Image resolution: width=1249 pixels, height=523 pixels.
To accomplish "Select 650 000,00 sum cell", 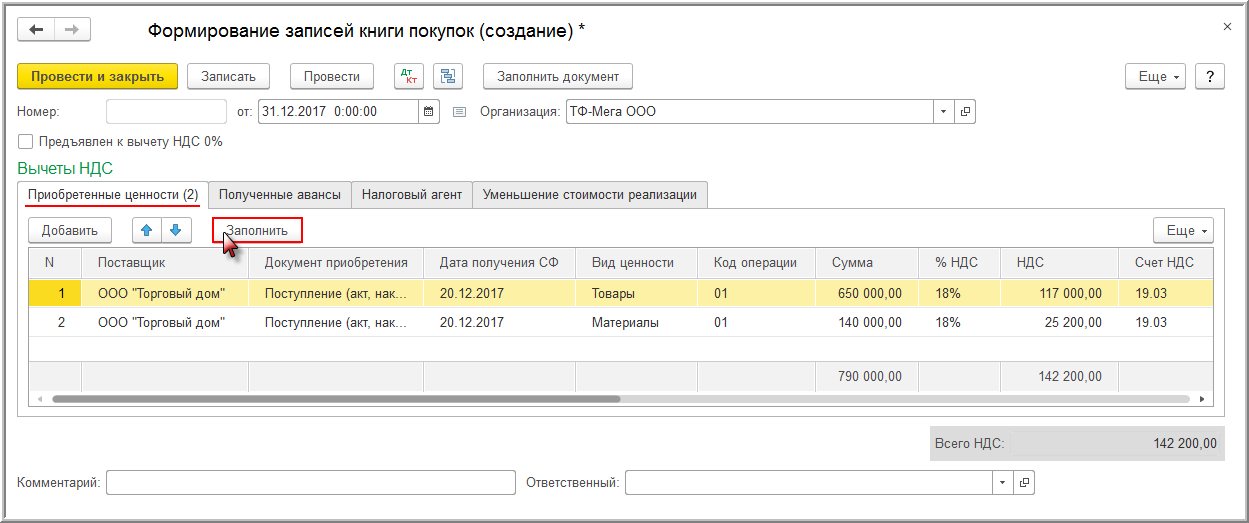I will click(867, 293).
